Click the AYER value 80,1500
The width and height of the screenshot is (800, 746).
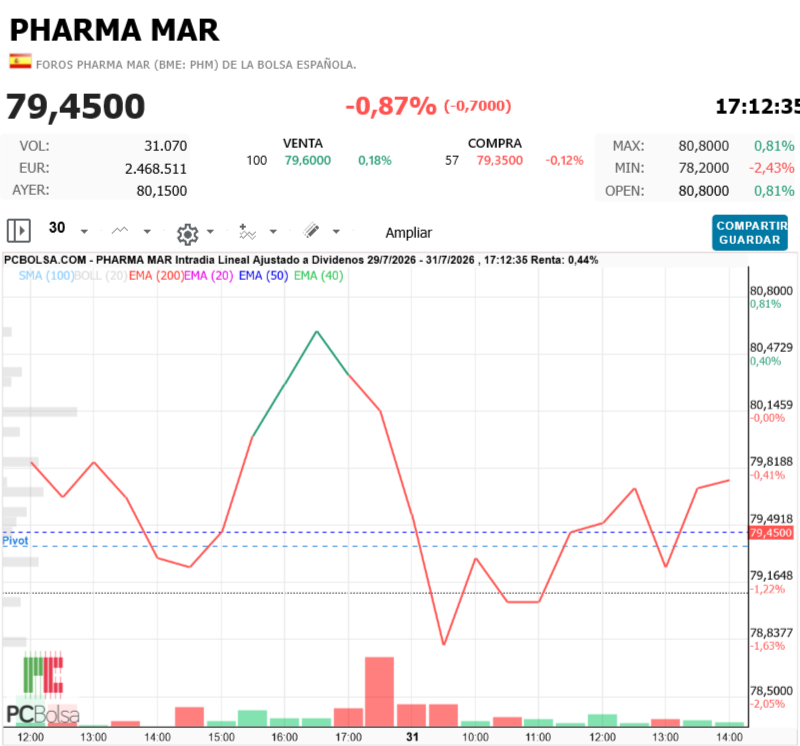[162, 191]
